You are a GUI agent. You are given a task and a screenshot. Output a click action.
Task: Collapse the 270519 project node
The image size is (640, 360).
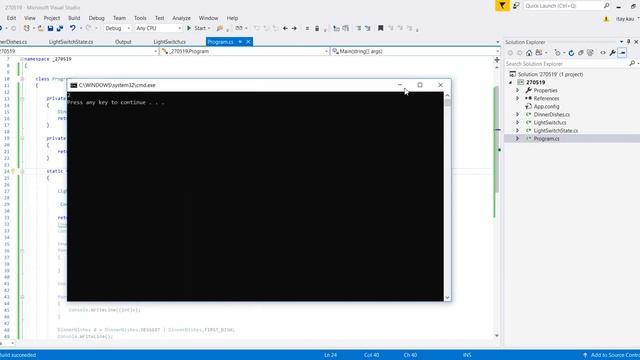[x=511, y=82]
